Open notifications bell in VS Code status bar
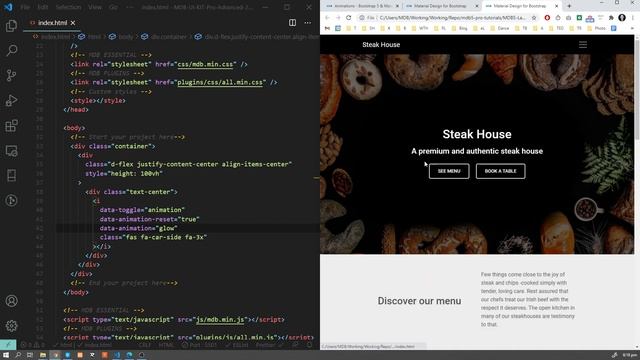Screen dimensions: 640x360 point(309,345)
